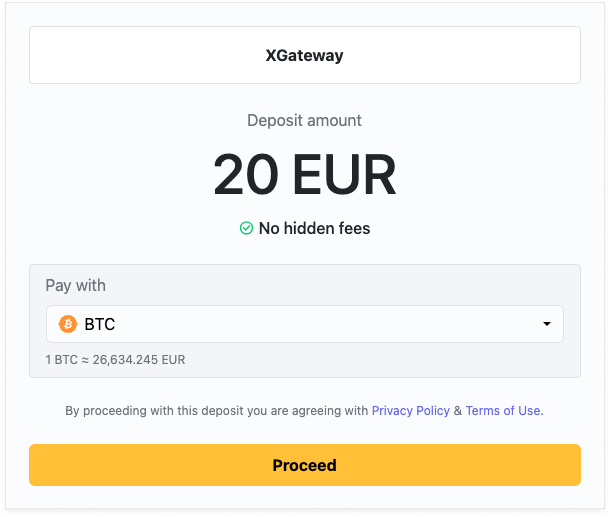
Task: Click the green checkmark icon
Action: 246,228
